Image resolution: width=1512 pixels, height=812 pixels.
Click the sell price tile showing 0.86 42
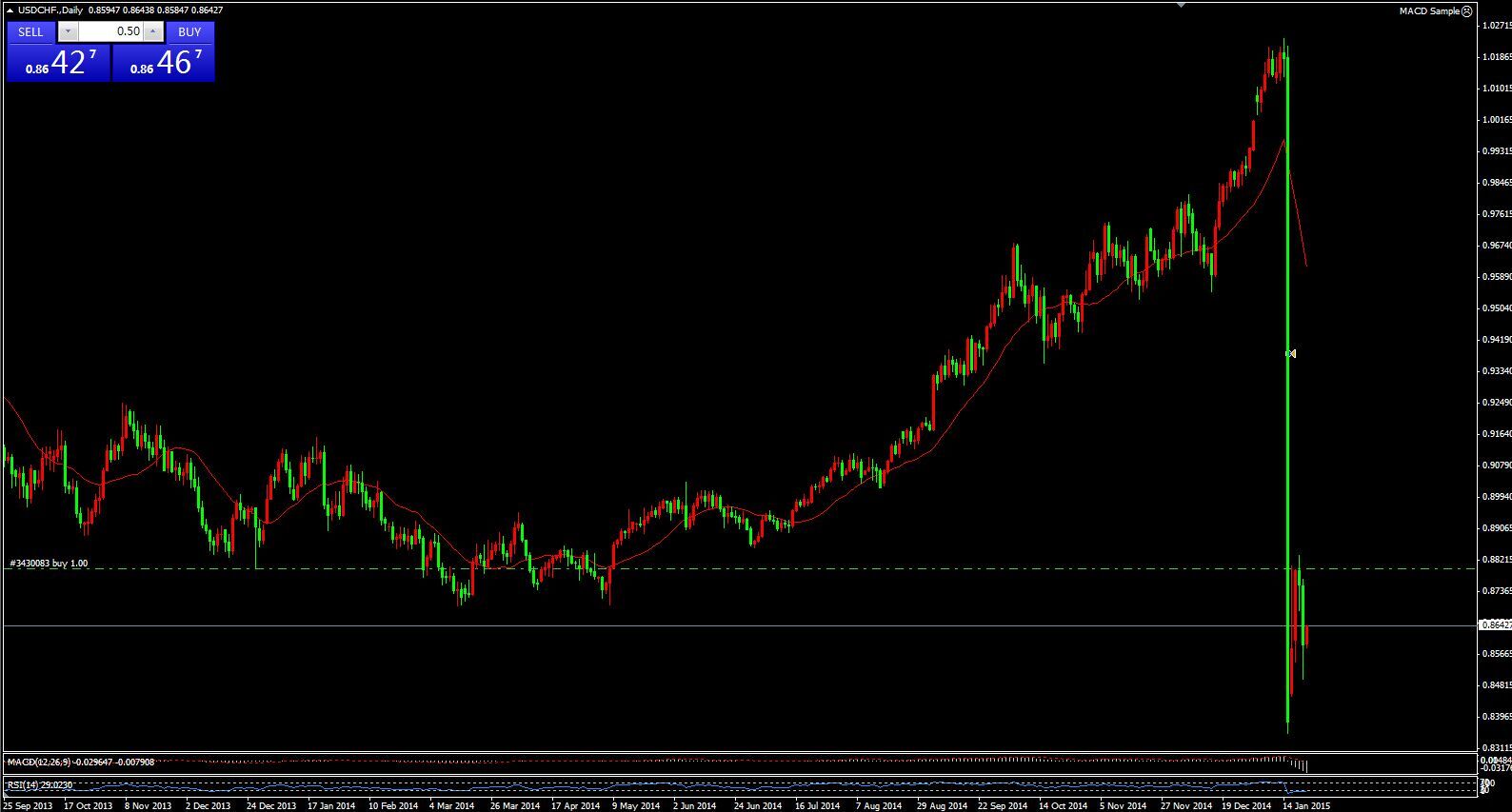[x=59, y=63]
